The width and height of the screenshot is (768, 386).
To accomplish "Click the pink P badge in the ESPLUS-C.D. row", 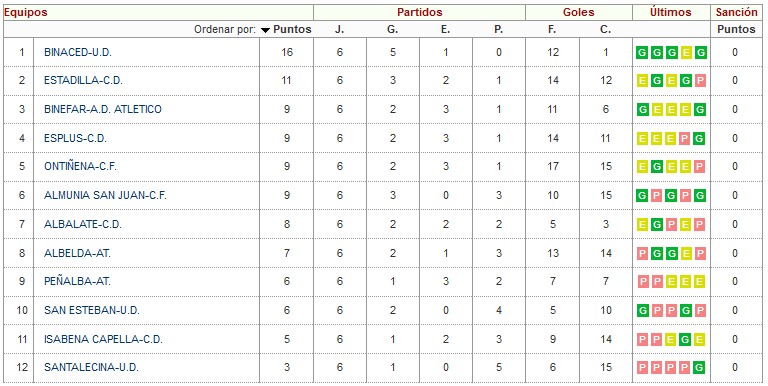I will coord(685,139).
